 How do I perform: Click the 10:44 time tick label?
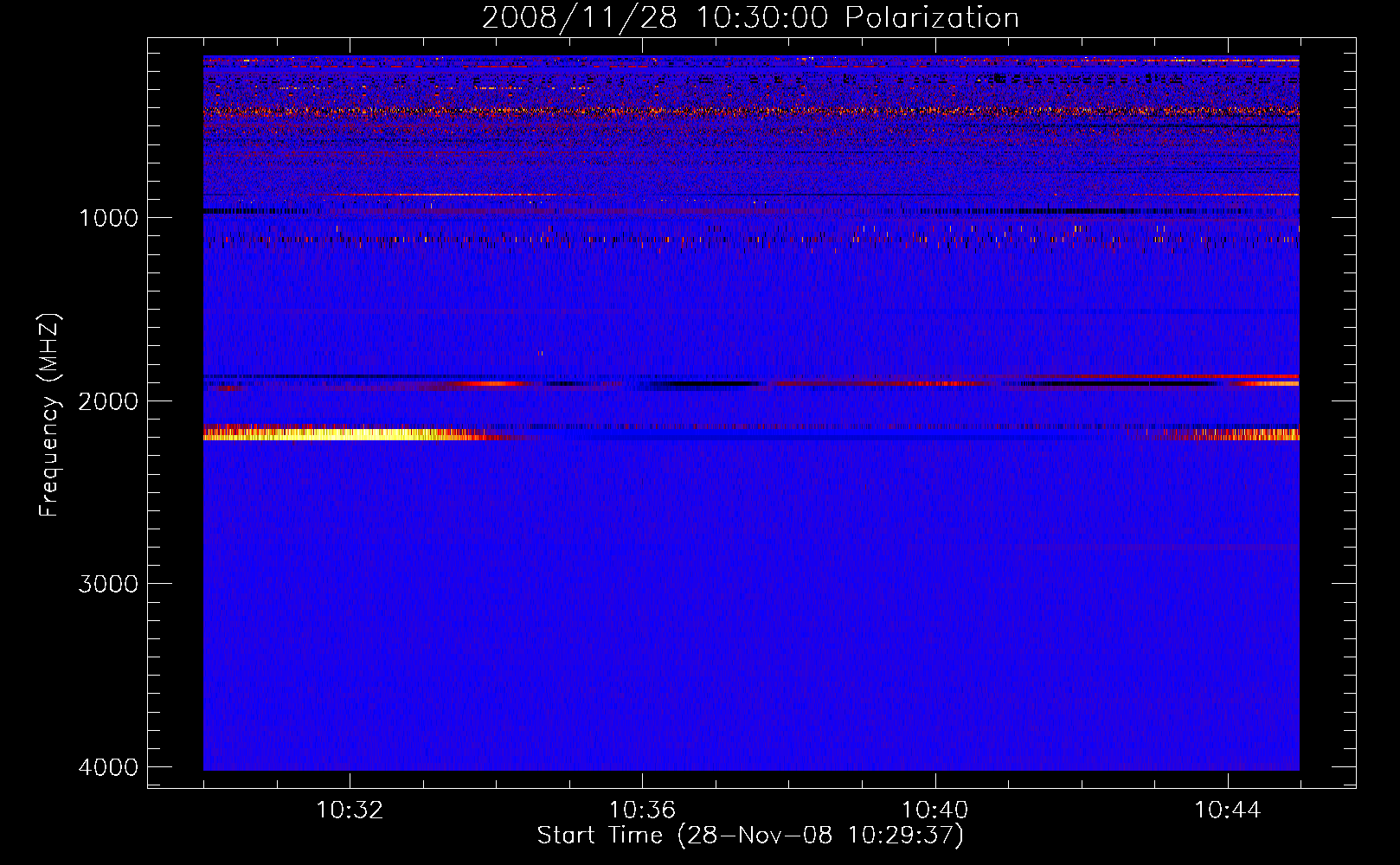(1228, 811)
